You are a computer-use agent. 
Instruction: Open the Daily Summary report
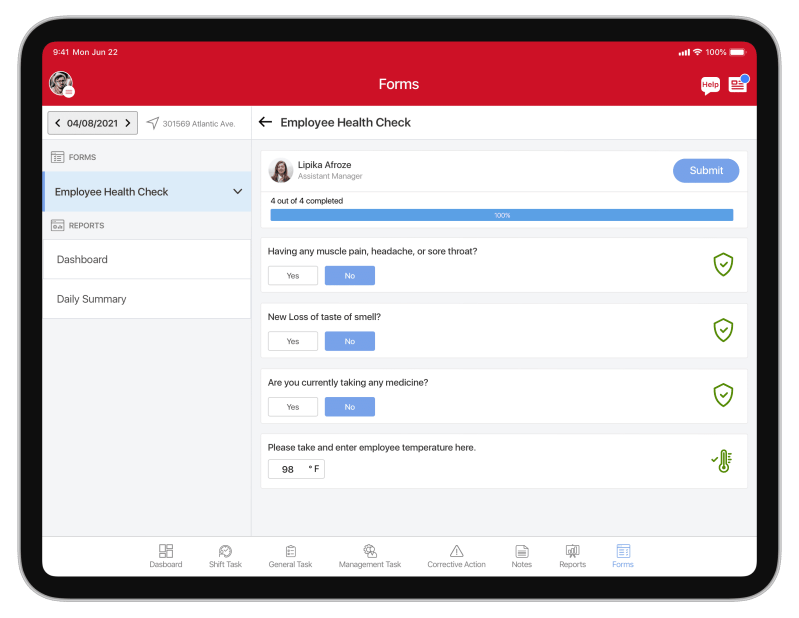pyautogui.click(x=147, y=299)
